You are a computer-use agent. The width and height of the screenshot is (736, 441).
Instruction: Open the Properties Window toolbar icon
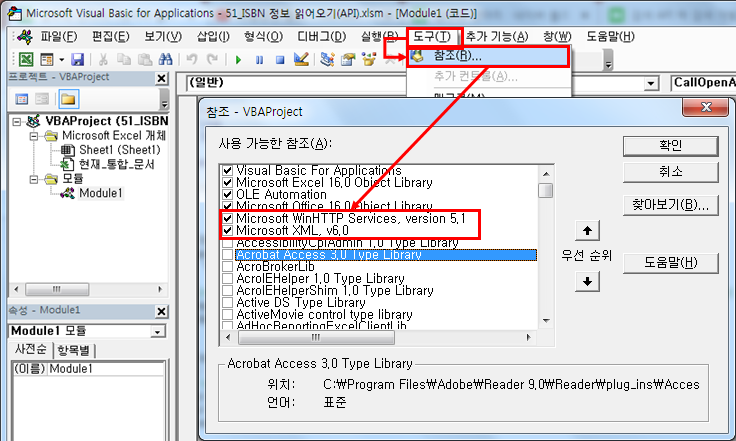click(x=348, y=60)
